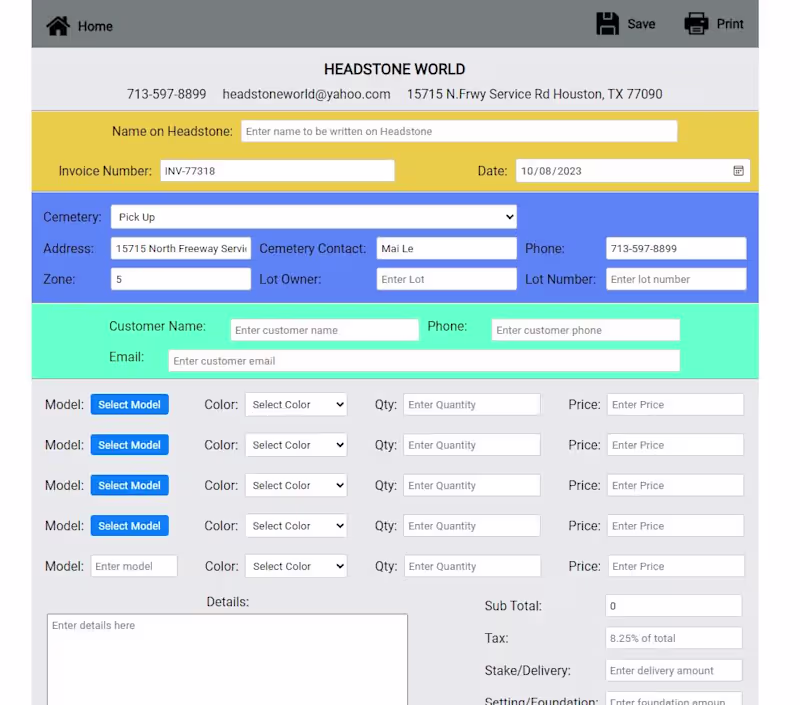This screenshot has width=800, height=705.
Task: Click Select Model button in fourth row
Action: [130, 525]
